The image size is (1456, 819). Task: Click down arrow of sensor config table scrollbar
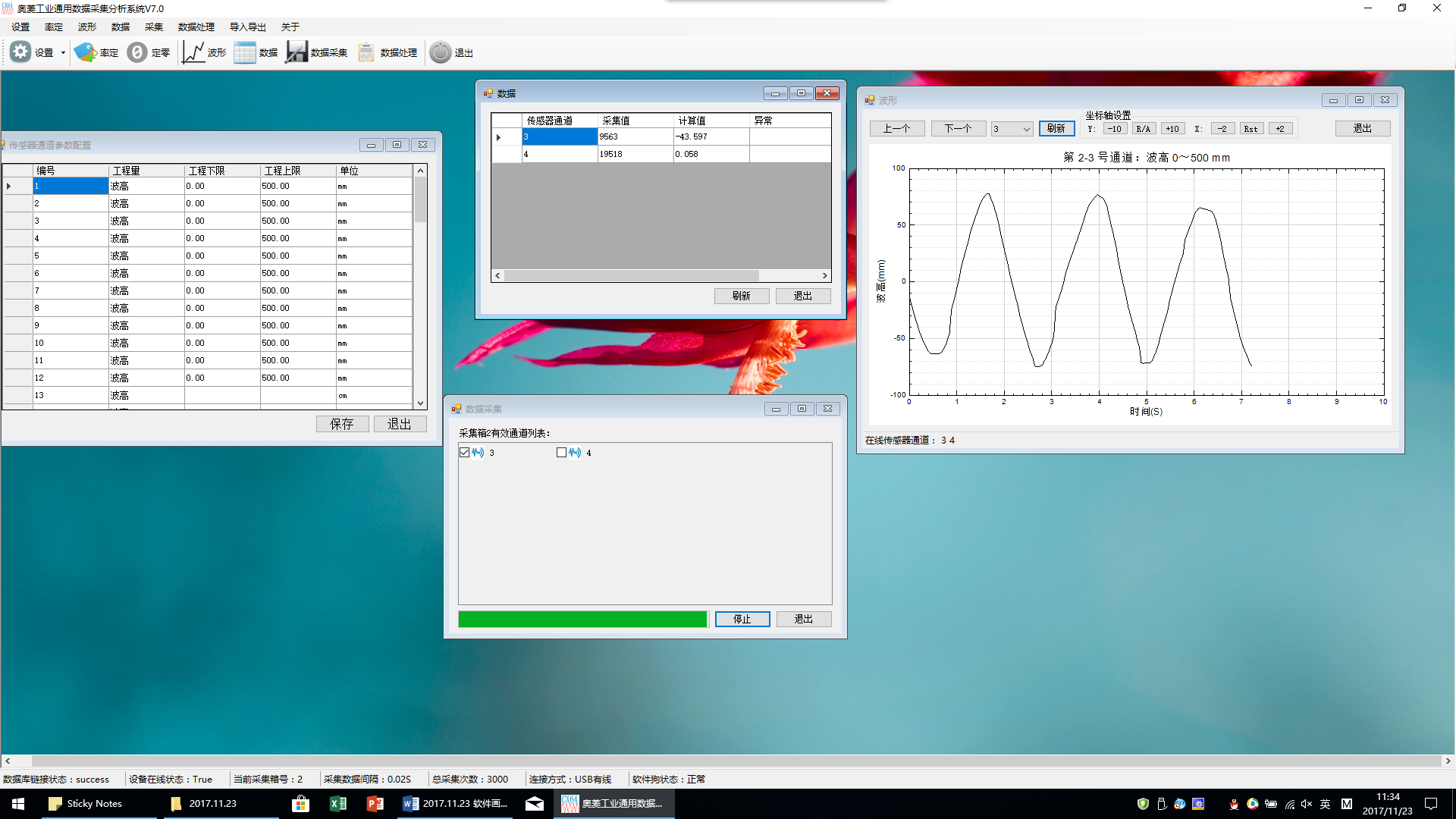tap(420, 403)
